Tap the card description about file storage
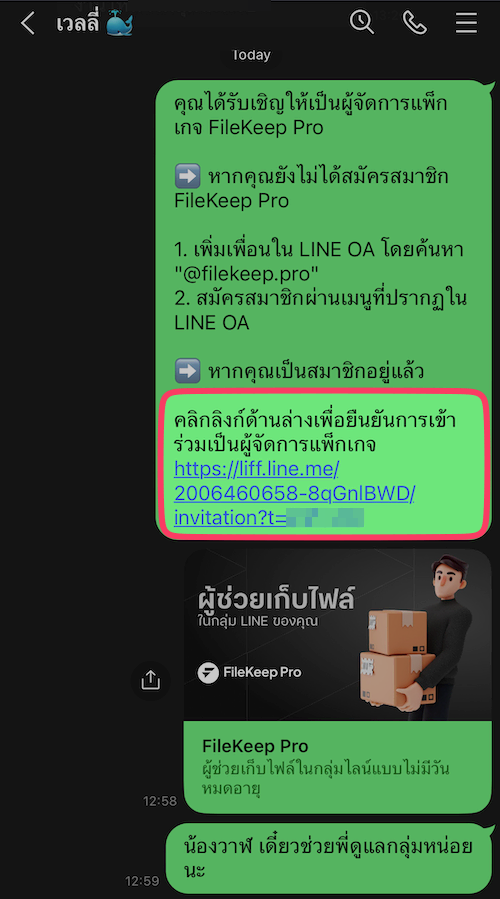The height and width of the screenshot is (899, 500). point(325,778)
